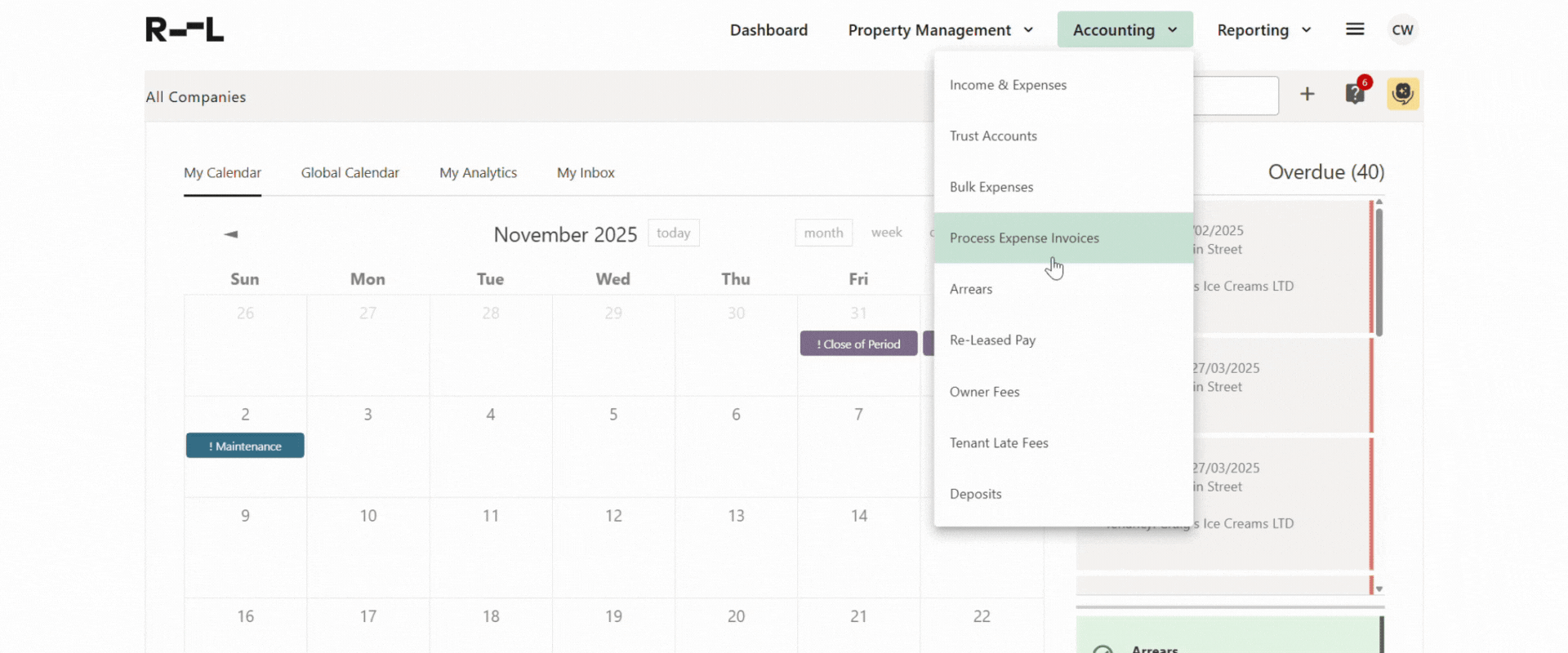1568x653 pixels.
Task: Open the CW user avatar
Action: (x=1402, y=30)
